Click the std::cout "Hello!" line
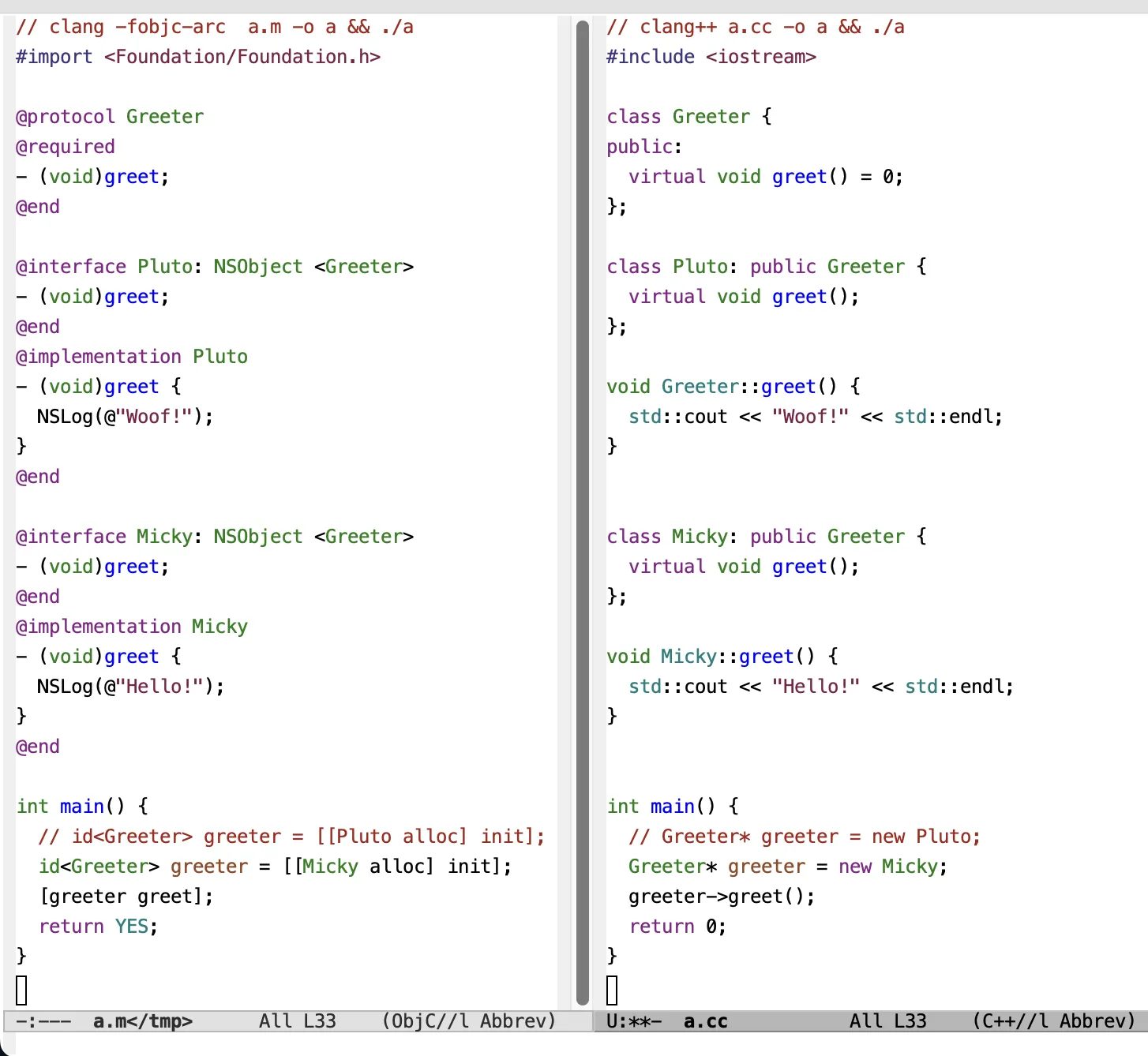 (x=821, y=687)
